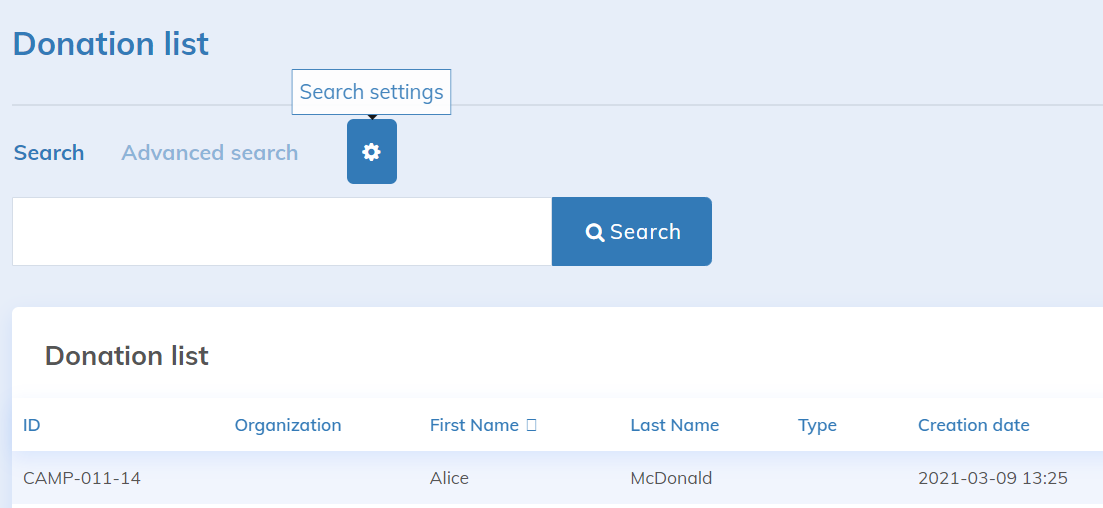This screenshot has height=508, width=1103.
Task: Sort by the ID column header
Action: point(32,425)
